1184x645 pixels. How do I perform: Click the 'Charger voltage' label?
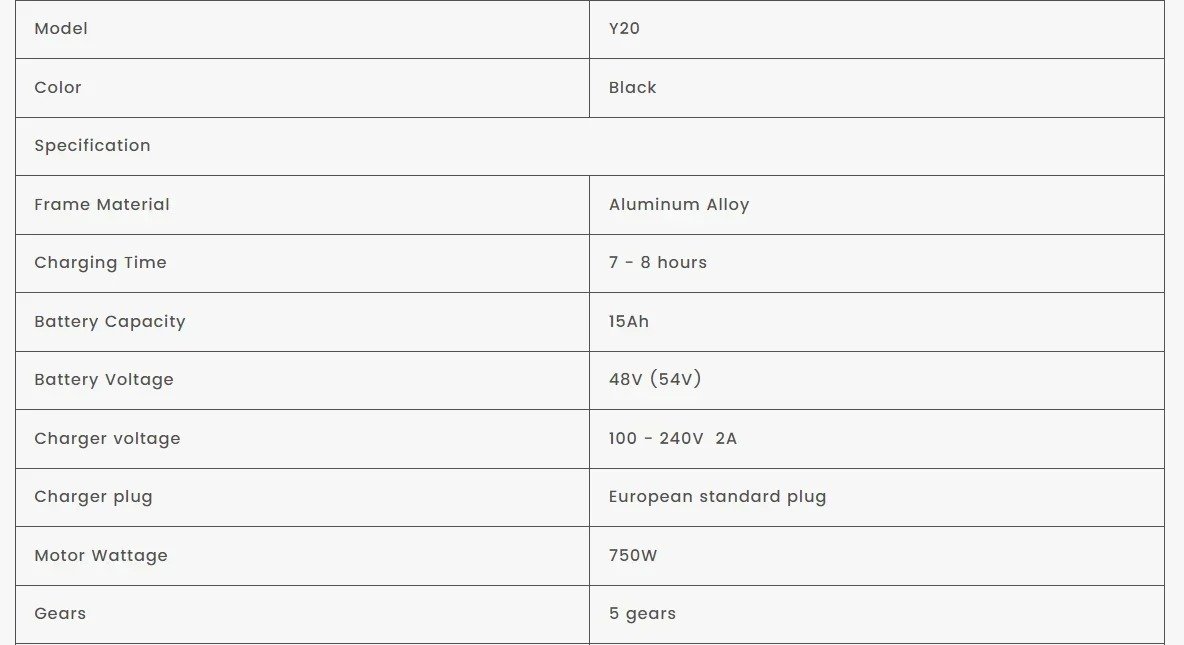pos(107,439)
